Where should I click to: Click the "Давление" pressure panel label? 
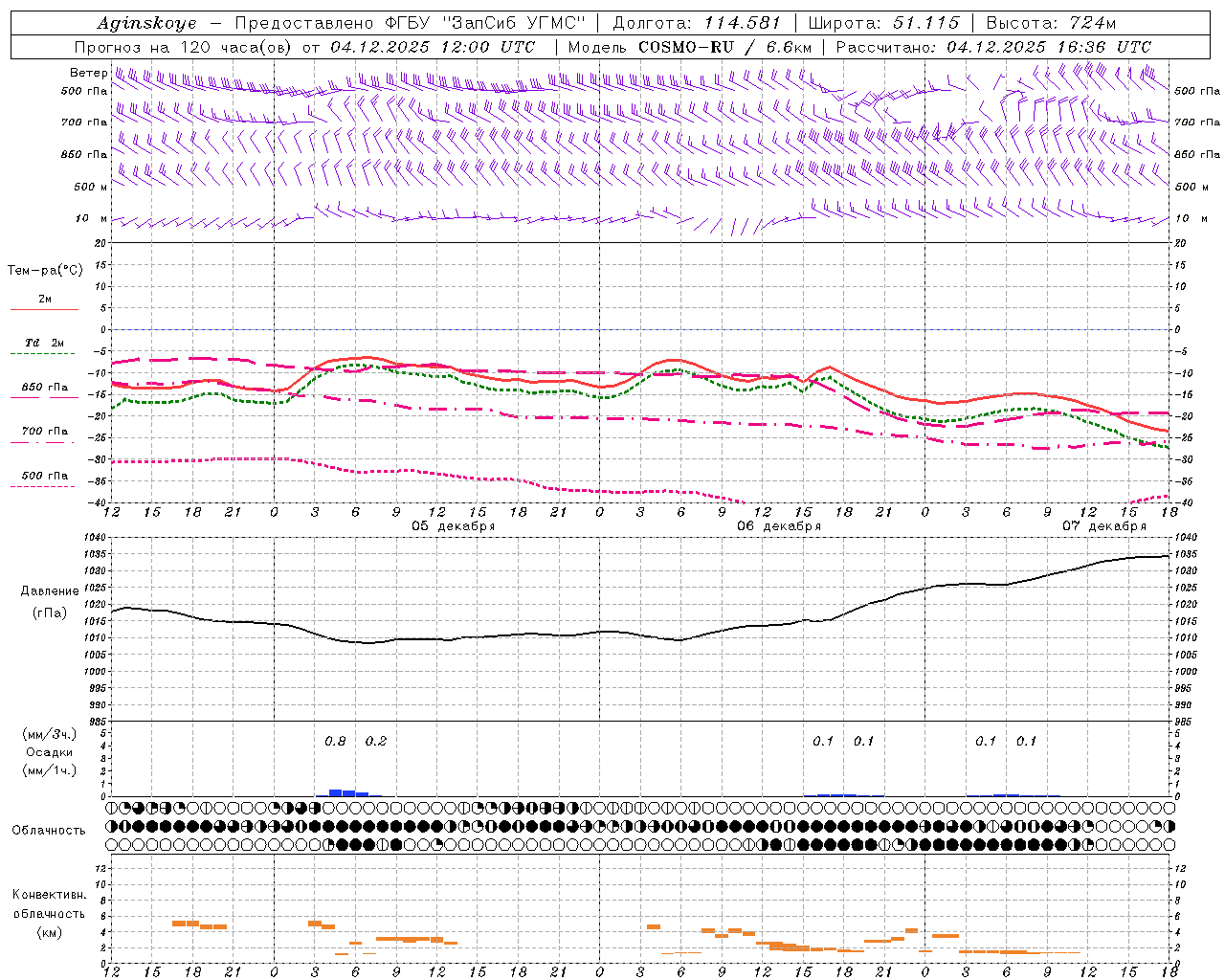pyautogui.click(x=50, y=591)
